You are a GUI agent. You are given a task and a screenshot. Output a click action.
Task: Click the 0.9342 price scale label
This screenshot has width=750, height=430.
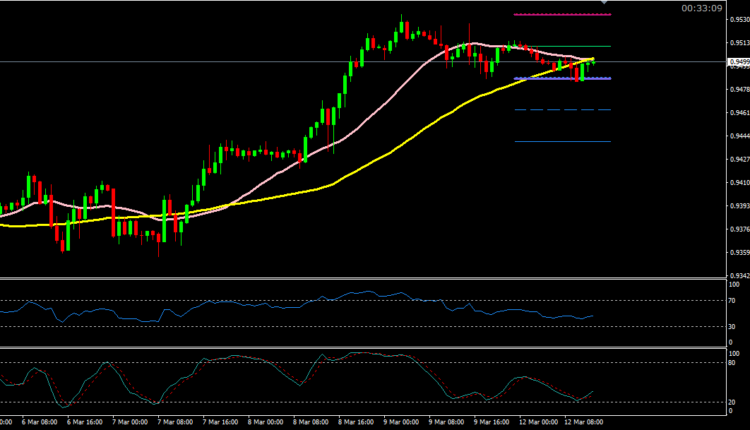point(737,276)
